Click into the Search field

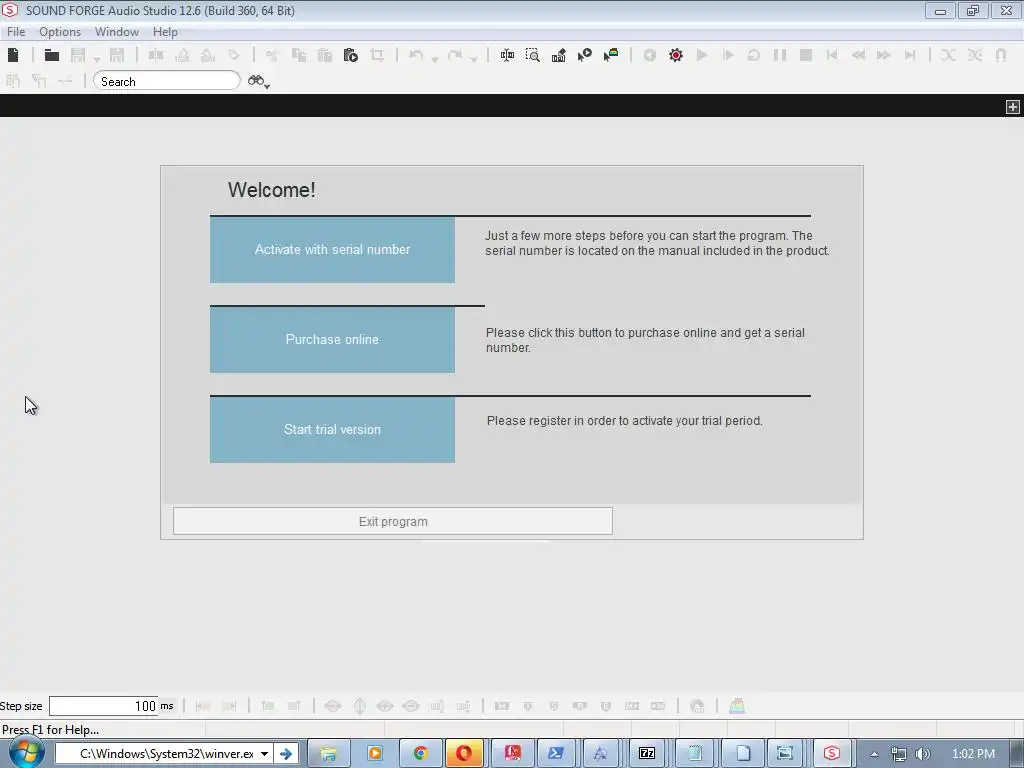click(167, 81)
